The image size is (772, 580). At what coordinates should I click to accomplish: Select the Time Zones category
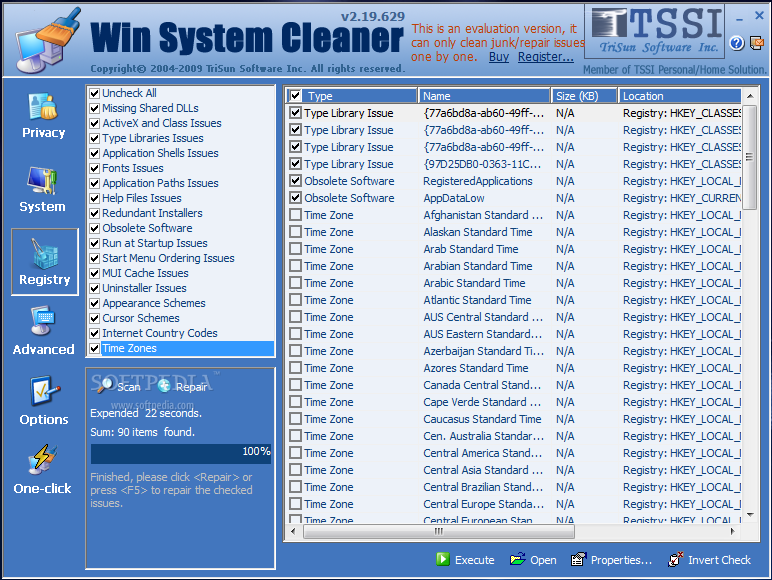point(129,348)
